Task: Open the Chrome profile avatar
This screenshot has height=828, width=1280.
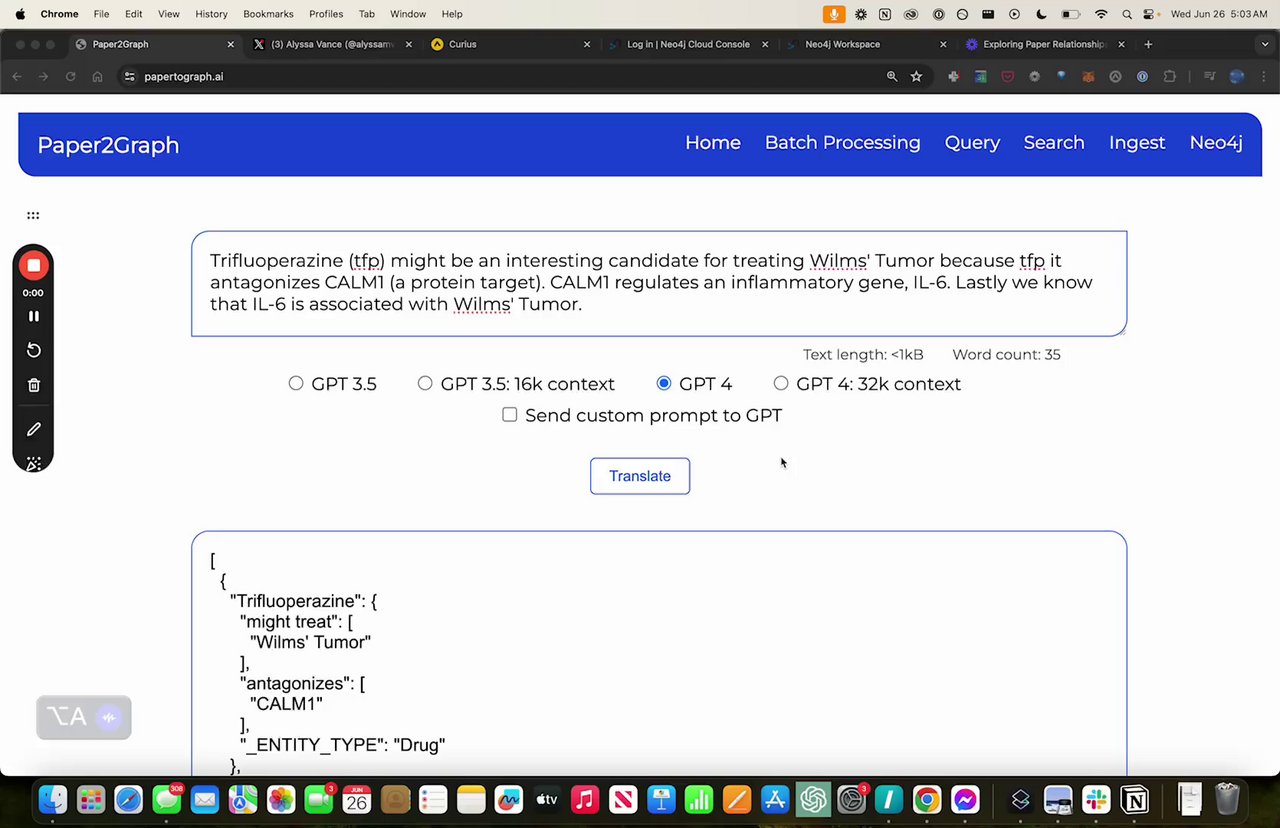Action: (1238, 76)
